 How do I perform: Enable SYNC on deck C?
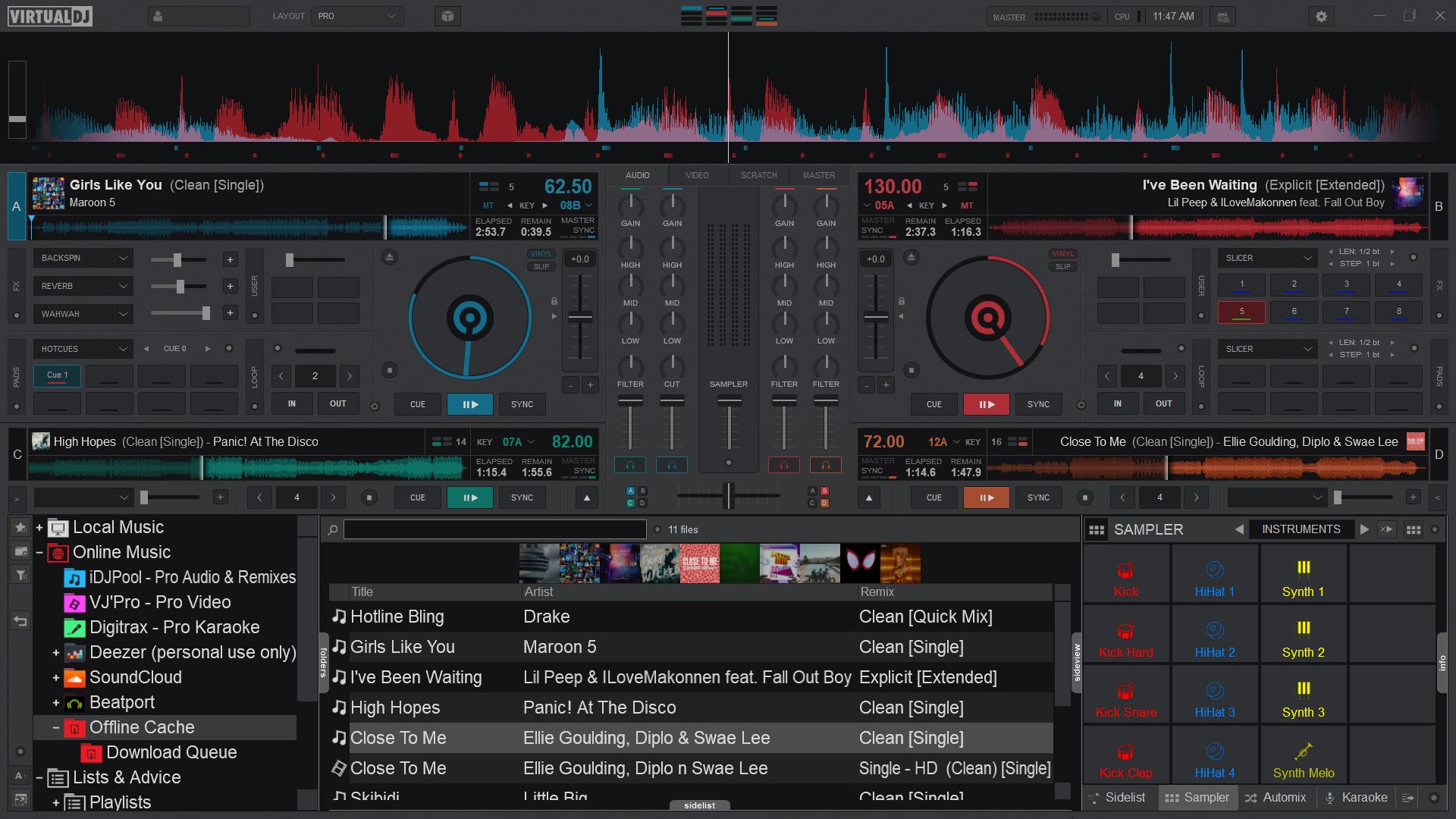pyautogui.click(x=522, y=497)
